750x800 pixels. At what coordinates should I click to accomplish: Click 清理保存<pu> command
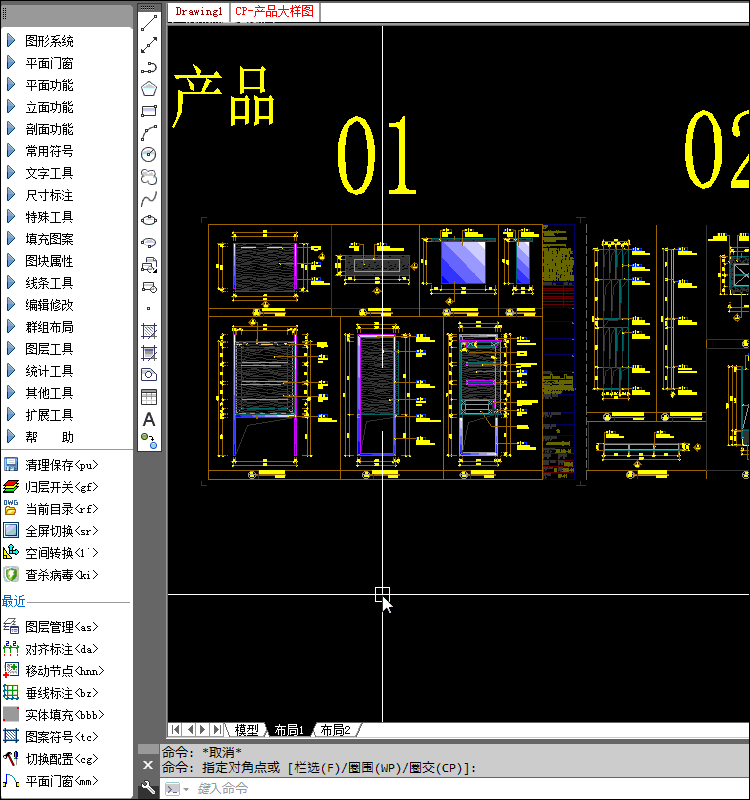pyautogui.click(x=51, y=465)
